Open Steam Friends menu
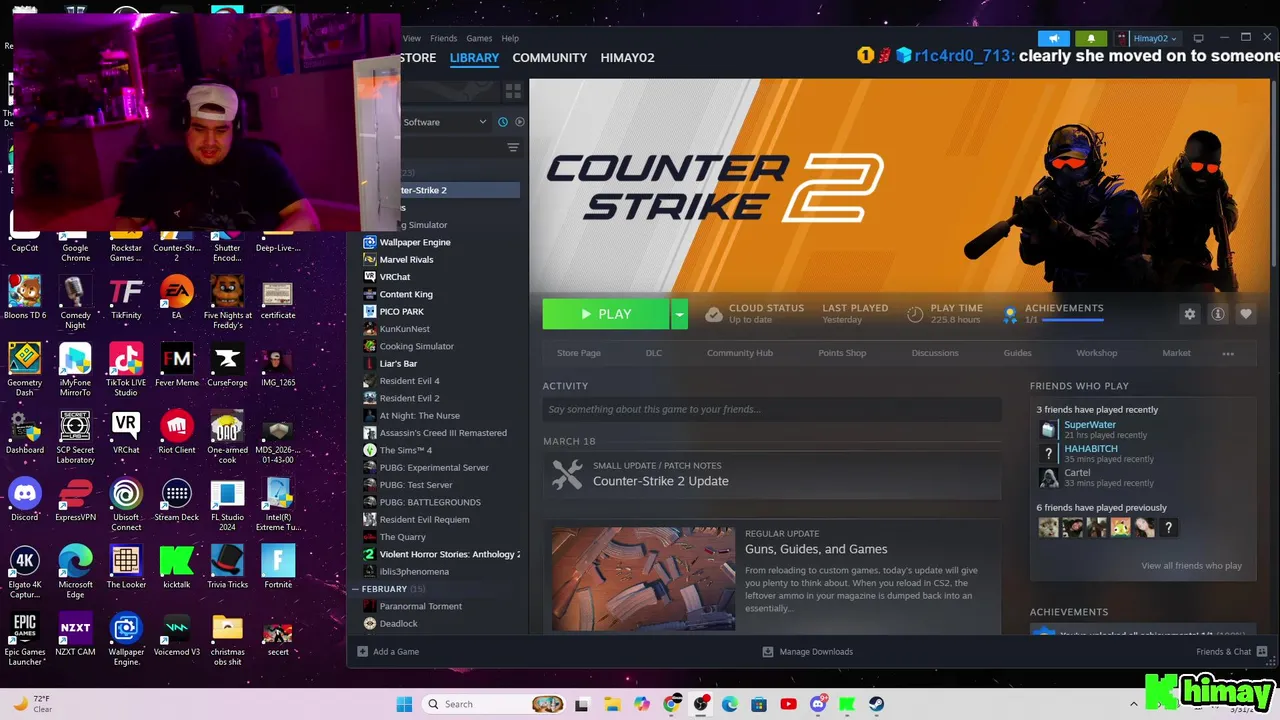 point(443,38)
